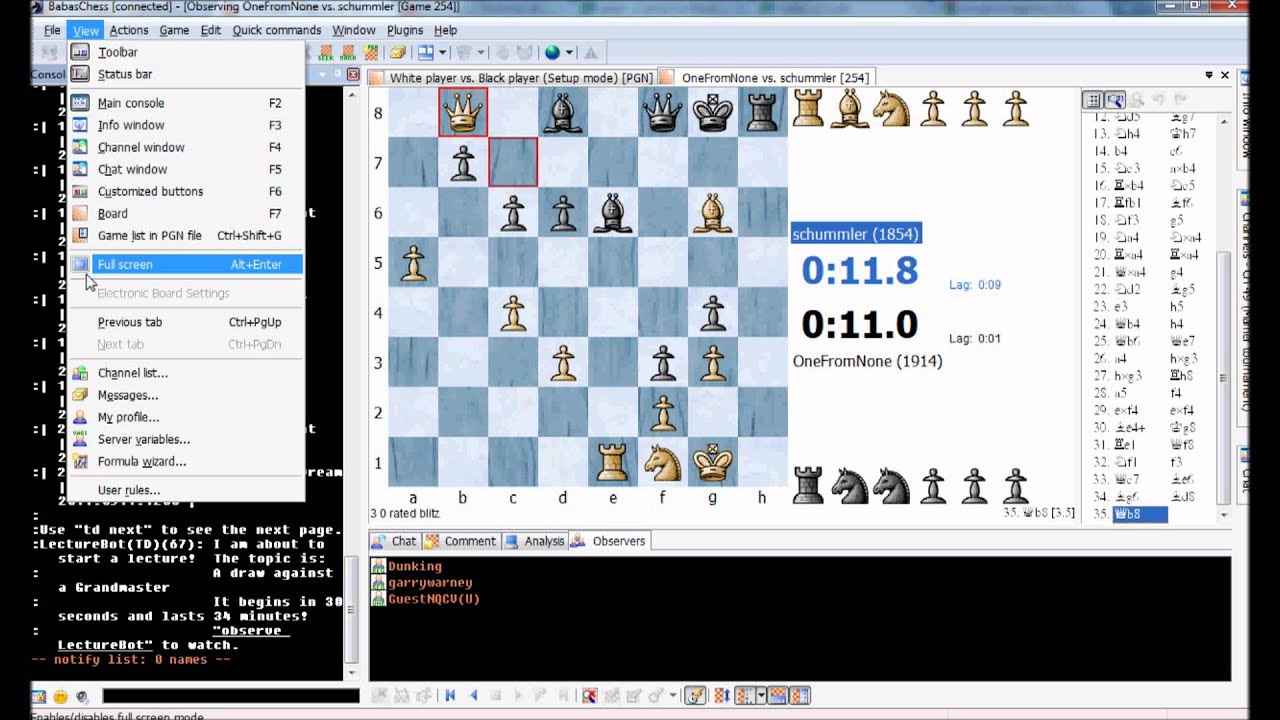Click the leftmost icon below the console

point(39,697)
